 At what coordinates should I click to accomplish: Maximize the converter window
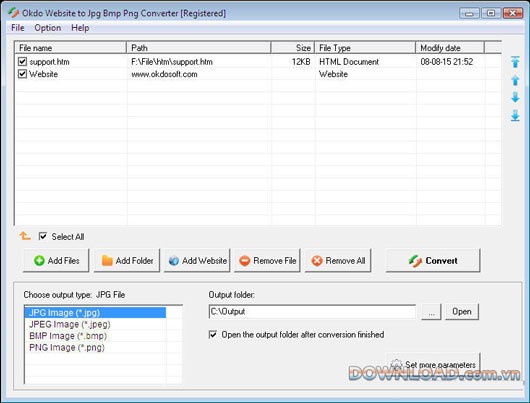tap(491, 13)
